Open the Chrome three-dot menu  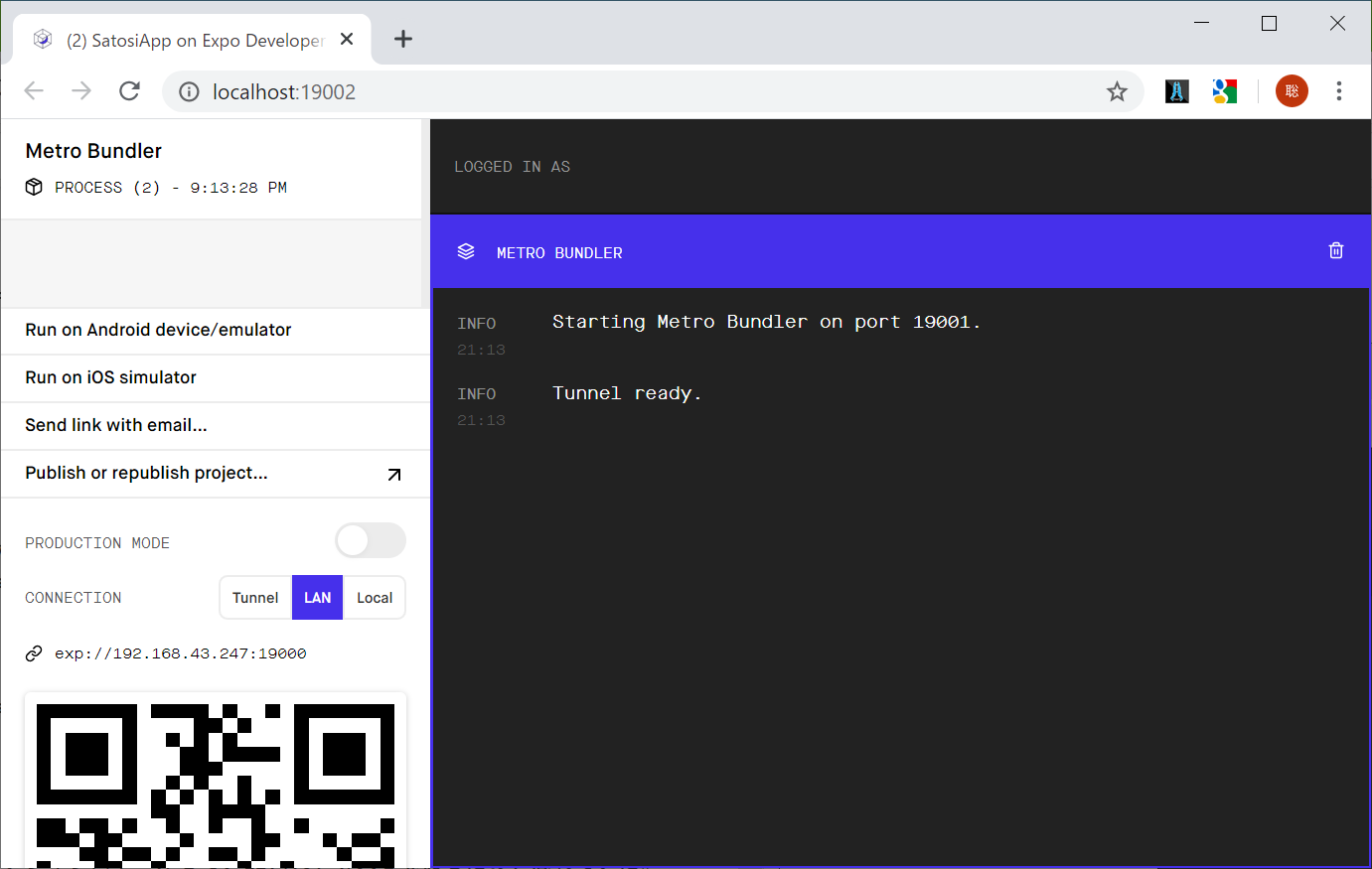(1339, 91)
